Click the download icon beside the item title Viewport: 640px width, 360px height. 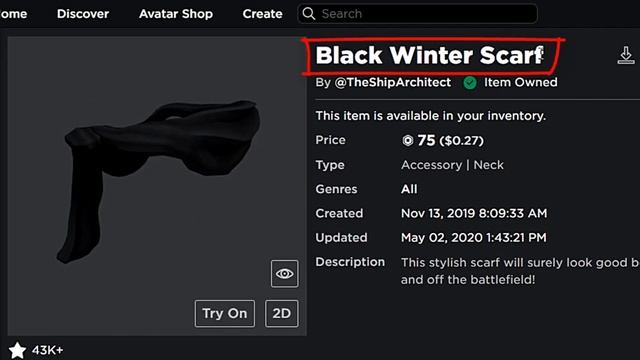[626, 55]
